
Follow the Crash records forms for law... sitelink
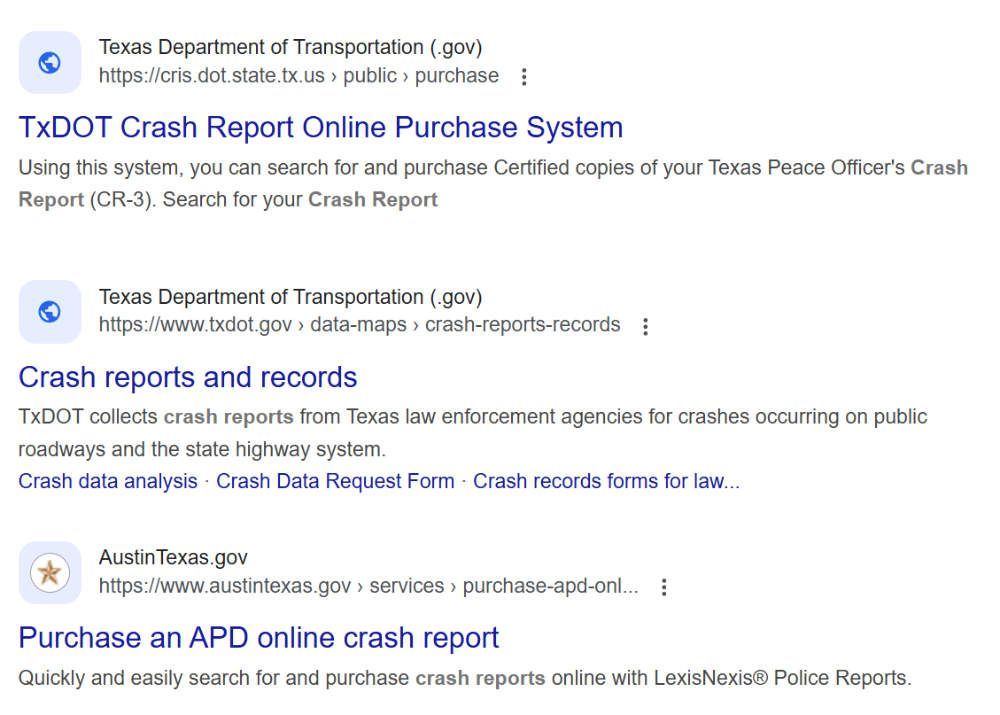click(606, 481)
